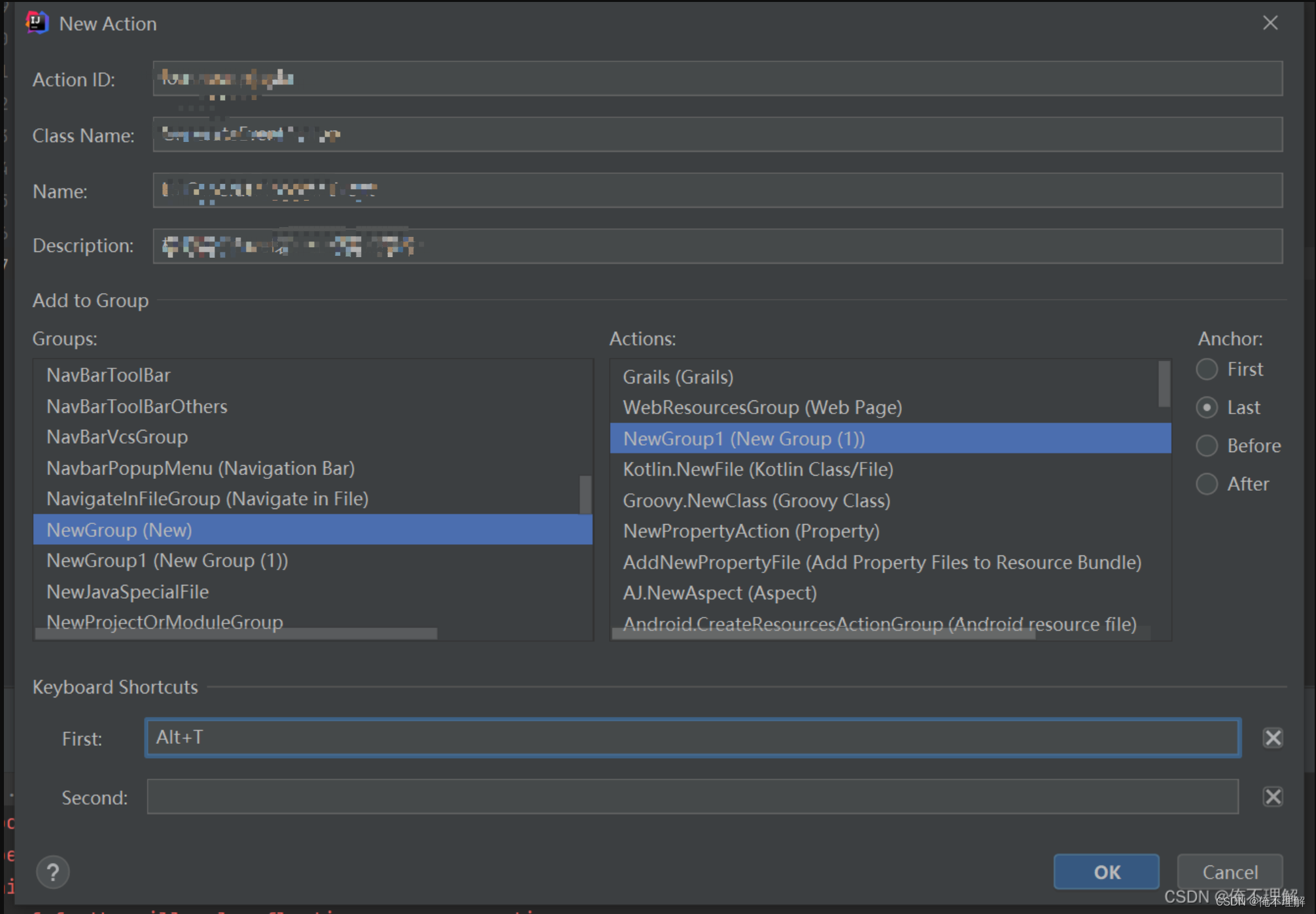Screen dimensions: 1316x914
Task: Pick Kotlin.NewFile (Kotlin Class/File) action
Action: (x=890, y=469)
